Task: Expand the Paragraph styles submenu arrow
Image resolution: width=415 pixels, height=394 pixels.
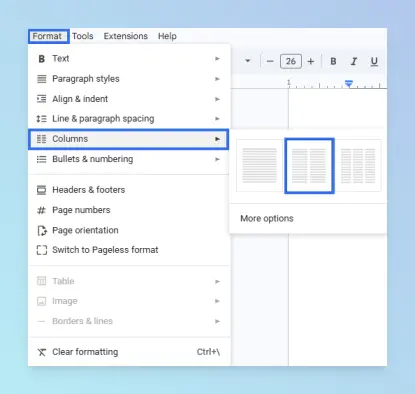Action: click(x=217, y=79)
